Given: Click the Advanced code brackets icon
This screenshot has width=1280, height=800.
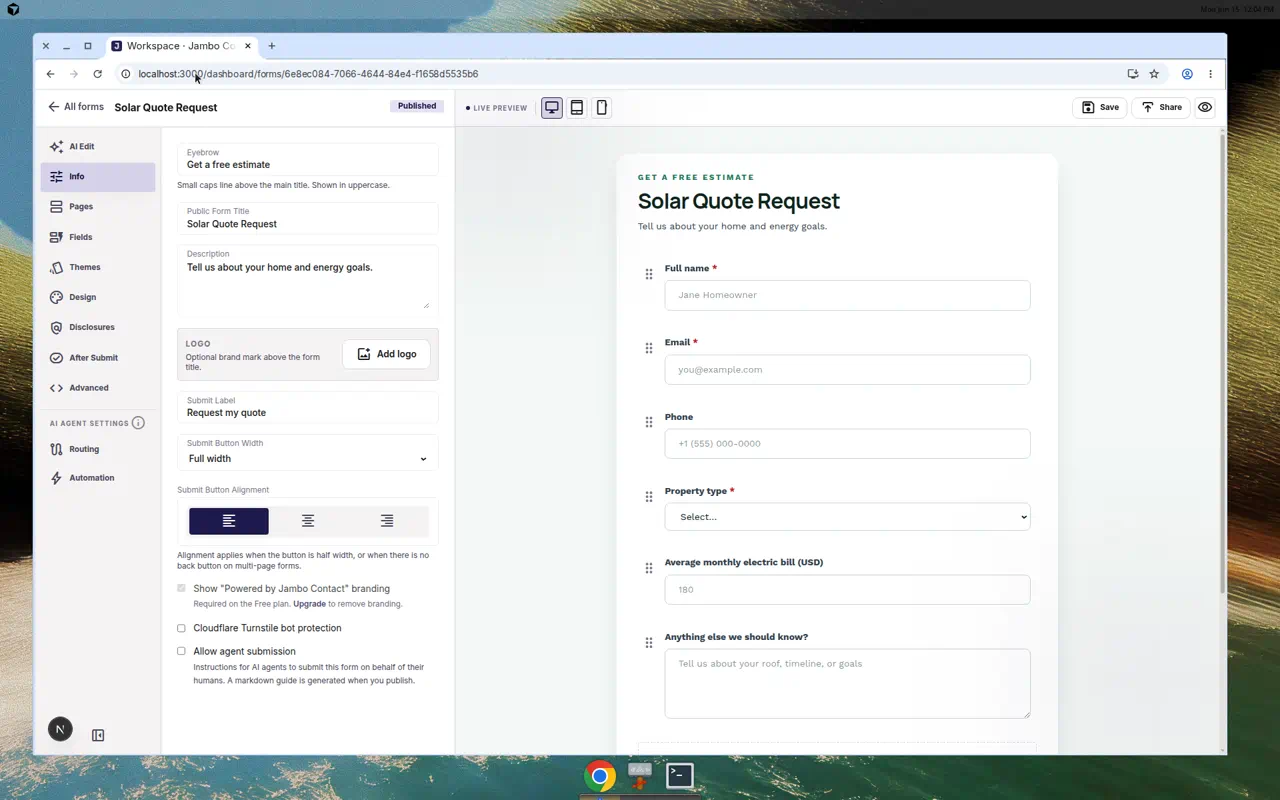Looking at the screenshot, I should [x=57, y=387].
